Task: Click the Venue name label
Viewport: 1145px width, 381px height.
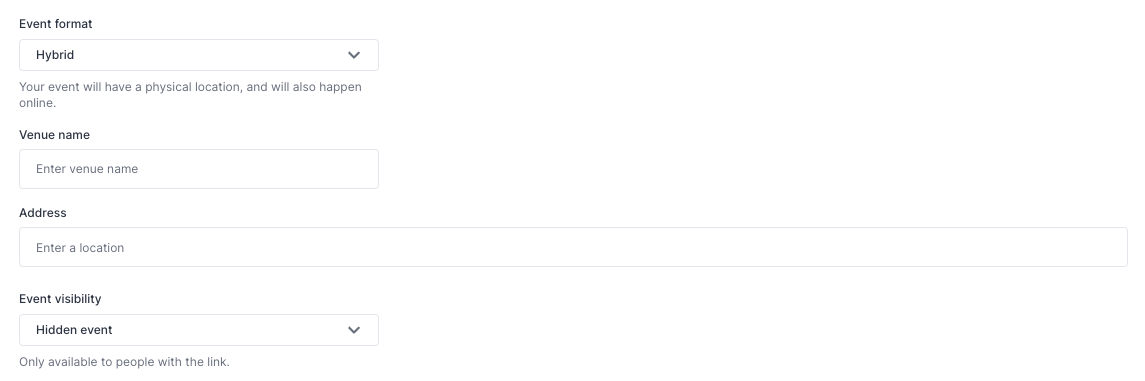Action: point(55,135)
